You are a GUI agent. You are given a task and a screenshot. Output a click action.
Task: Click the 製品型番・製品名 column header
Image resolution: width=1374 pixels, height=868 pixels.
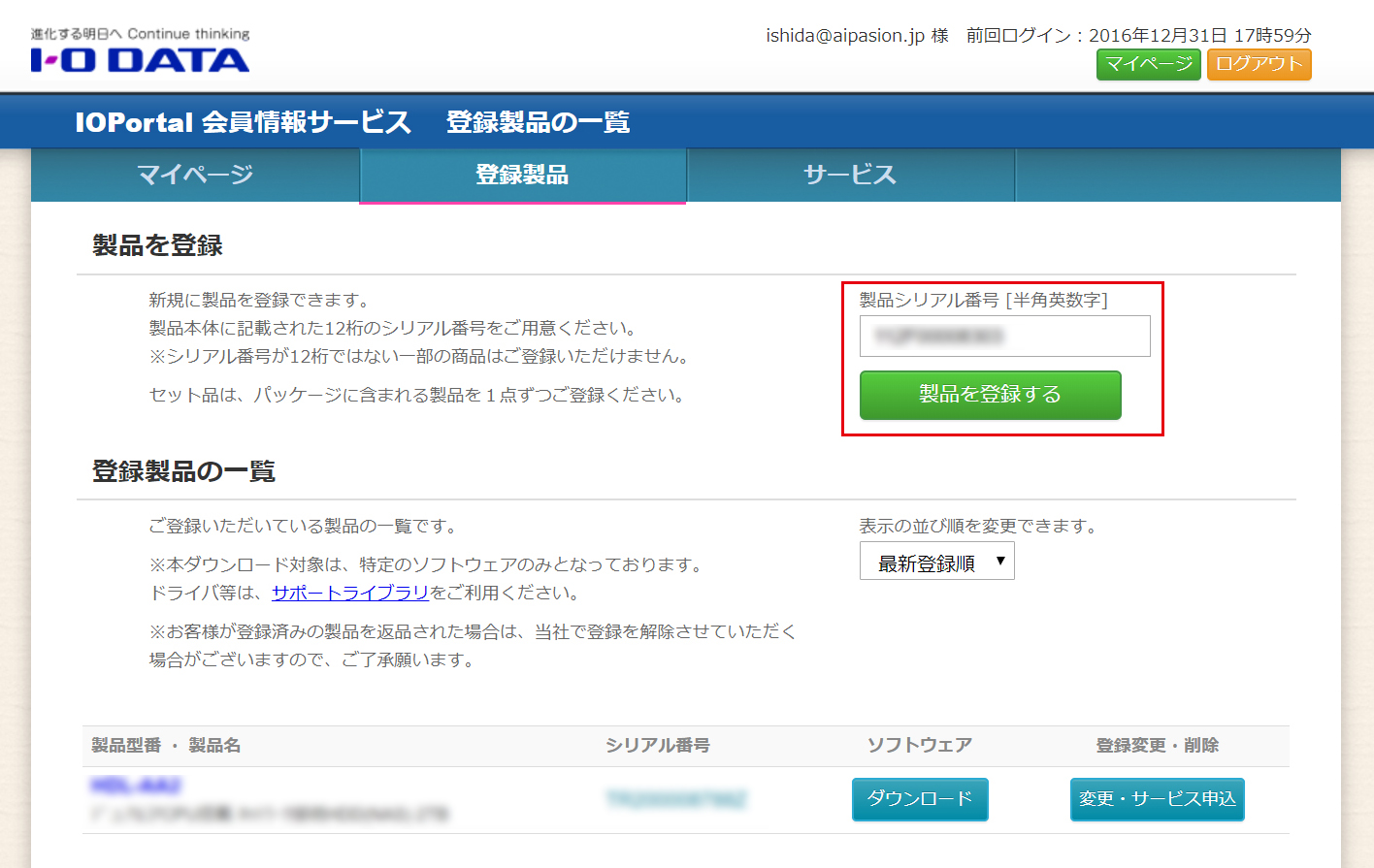click(x=166, y=745)
